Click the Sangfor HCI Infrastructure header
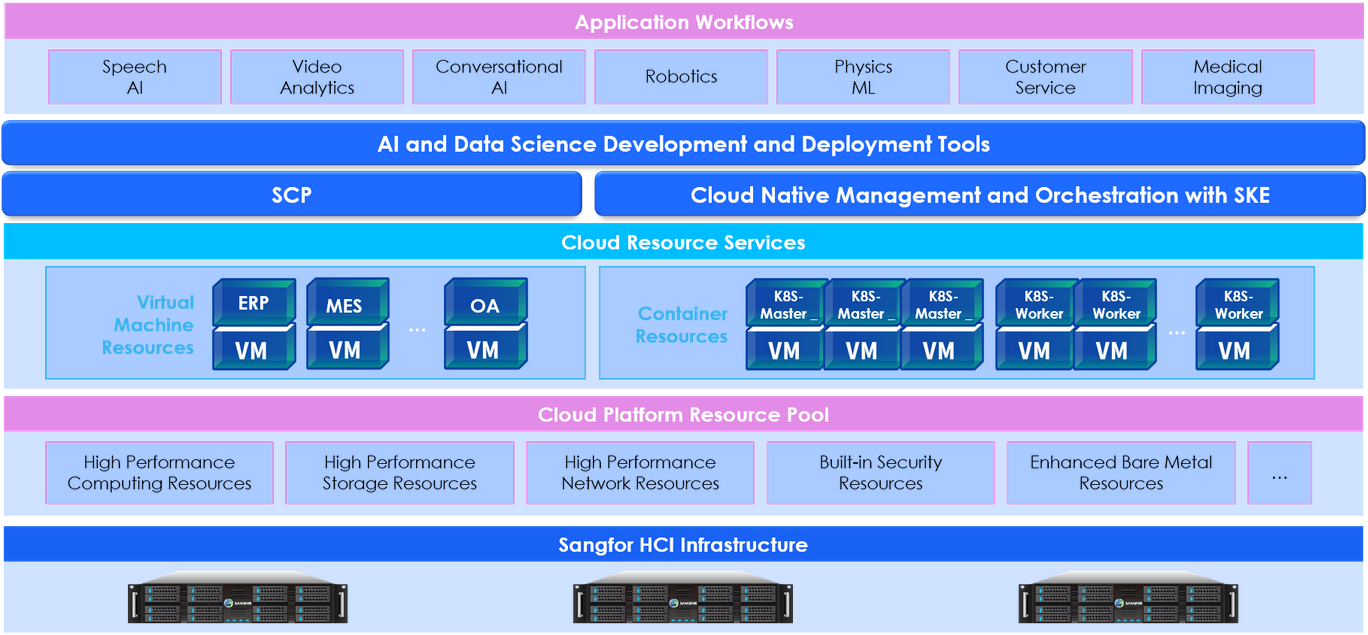1368x635 pixels. click(684, 545)
